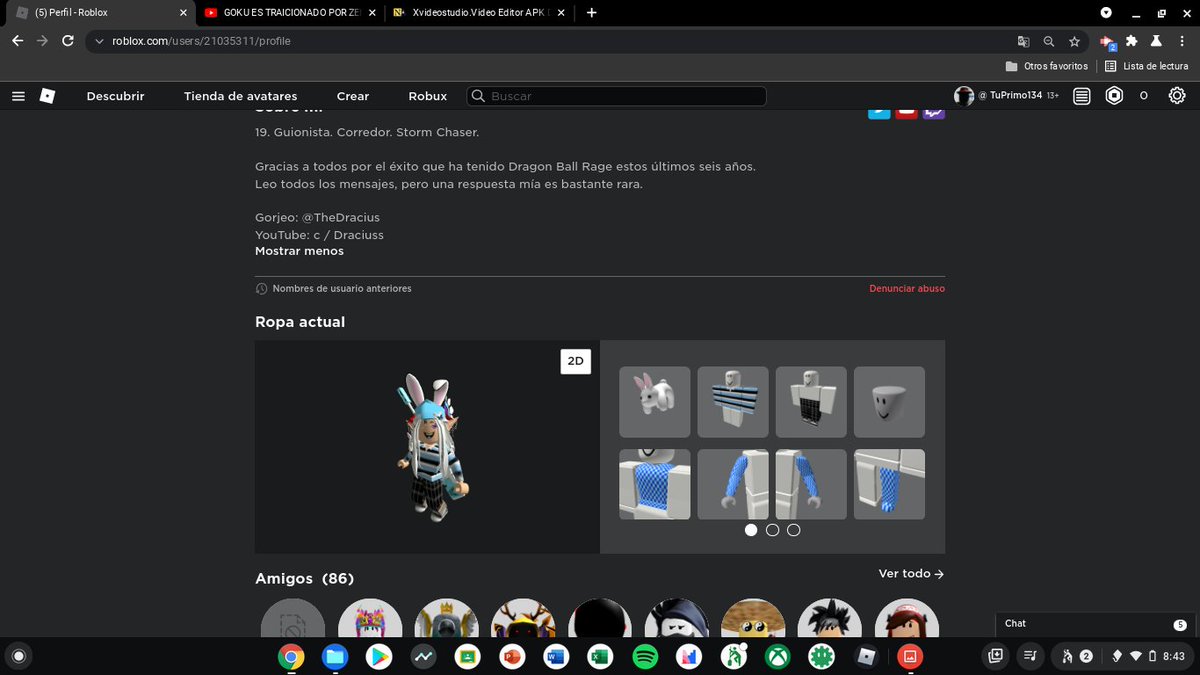Open the Chrome three-dot menu

(1181, 41)
